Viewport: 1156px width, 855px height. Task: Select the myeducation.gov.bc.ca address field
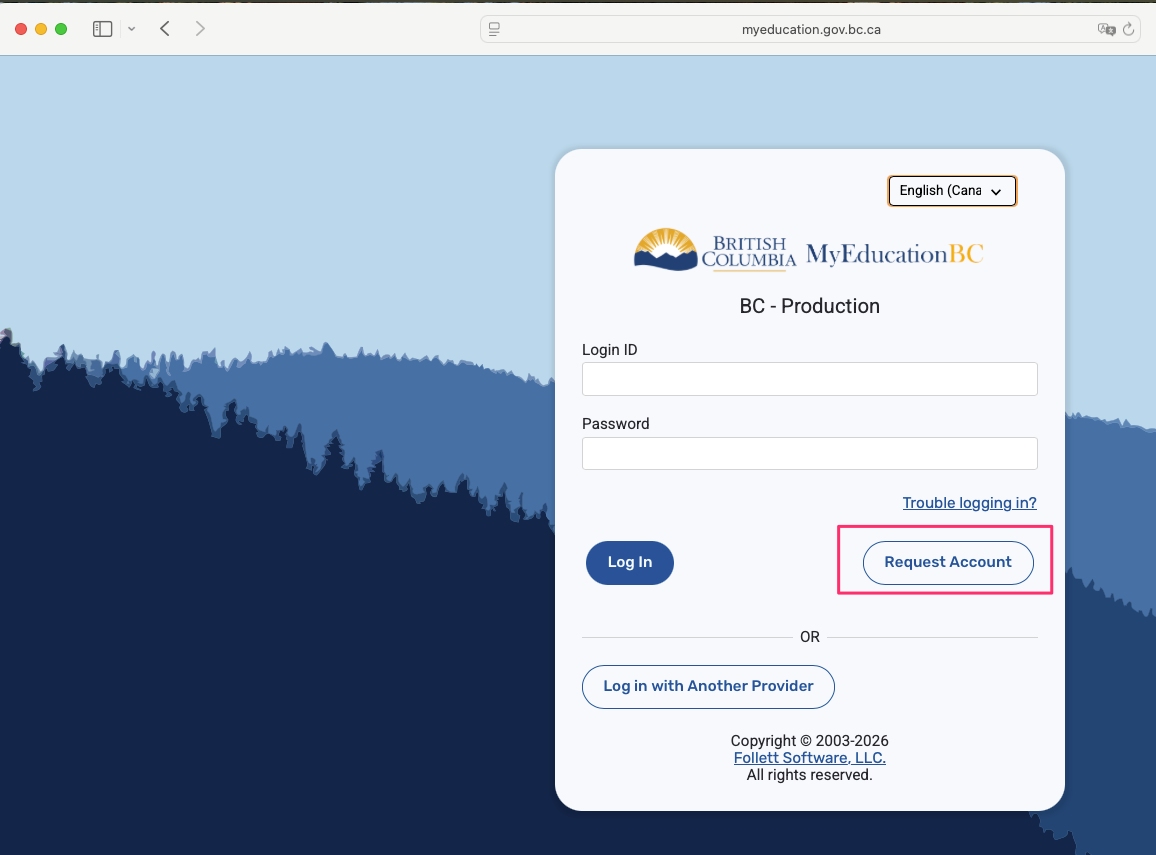point(810,29)
